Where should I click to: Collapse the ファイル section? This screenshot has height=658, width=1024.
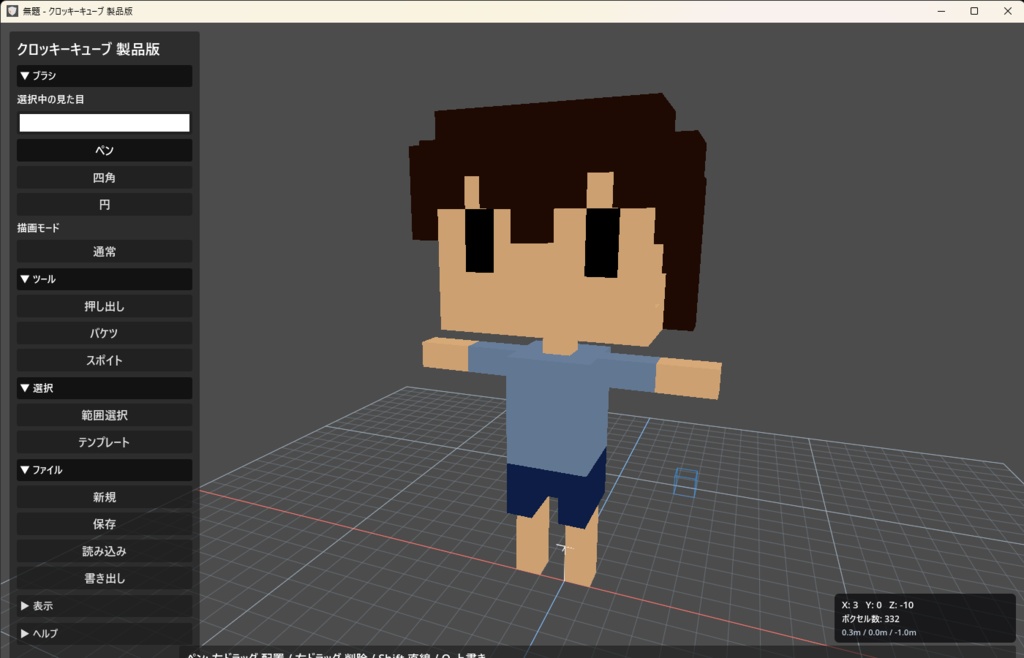tap(104, 470)
